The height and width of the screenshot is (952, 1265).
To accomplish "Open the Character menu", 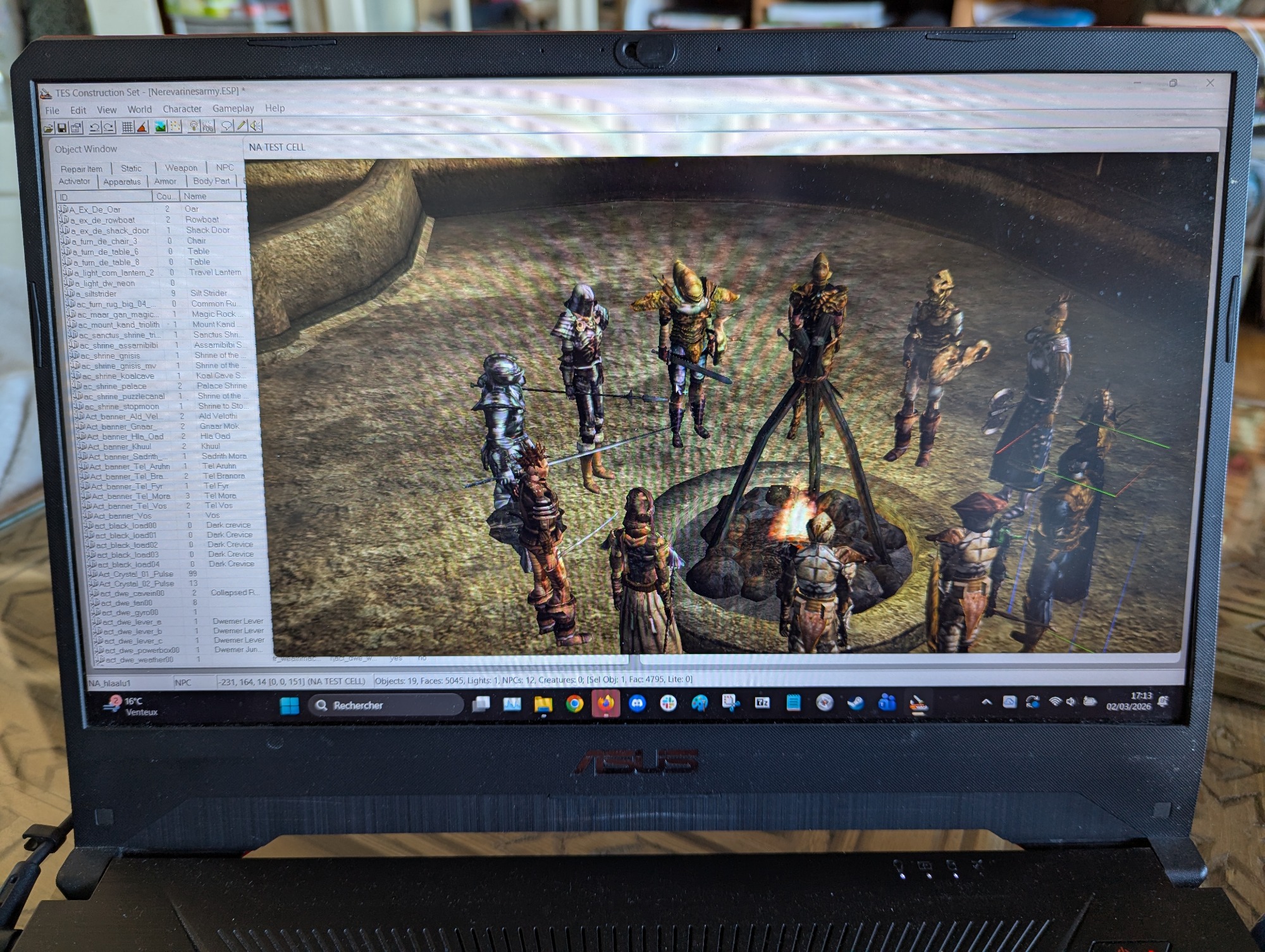I will tap(182, 109).
